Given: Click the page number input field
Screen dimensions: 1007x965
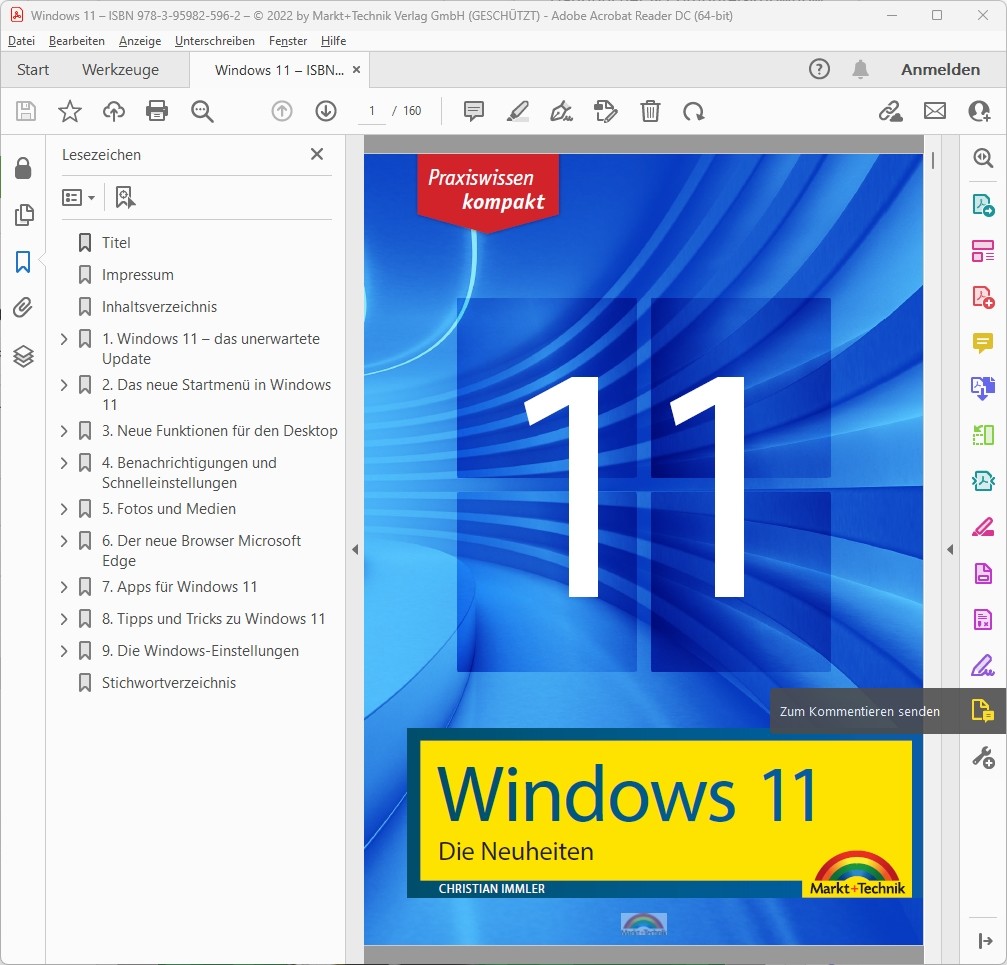Looking at the screenshot, I should 372,111.
